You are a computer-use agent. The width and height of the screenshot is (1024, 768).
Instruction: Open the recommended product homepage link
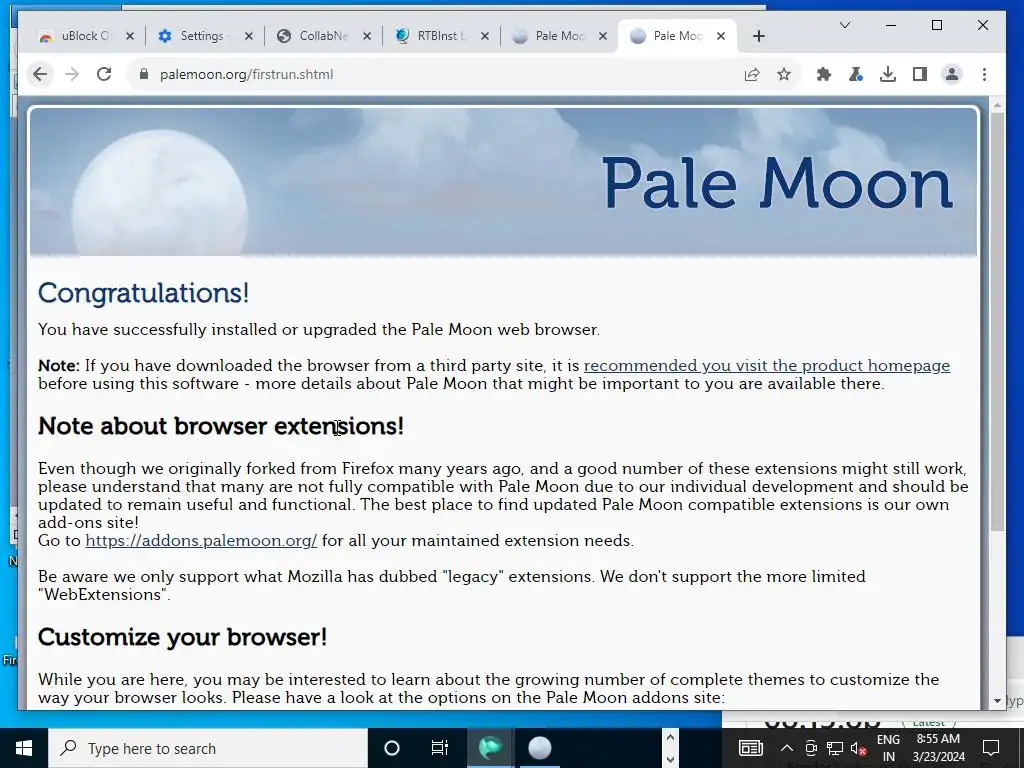pos(767,366)
